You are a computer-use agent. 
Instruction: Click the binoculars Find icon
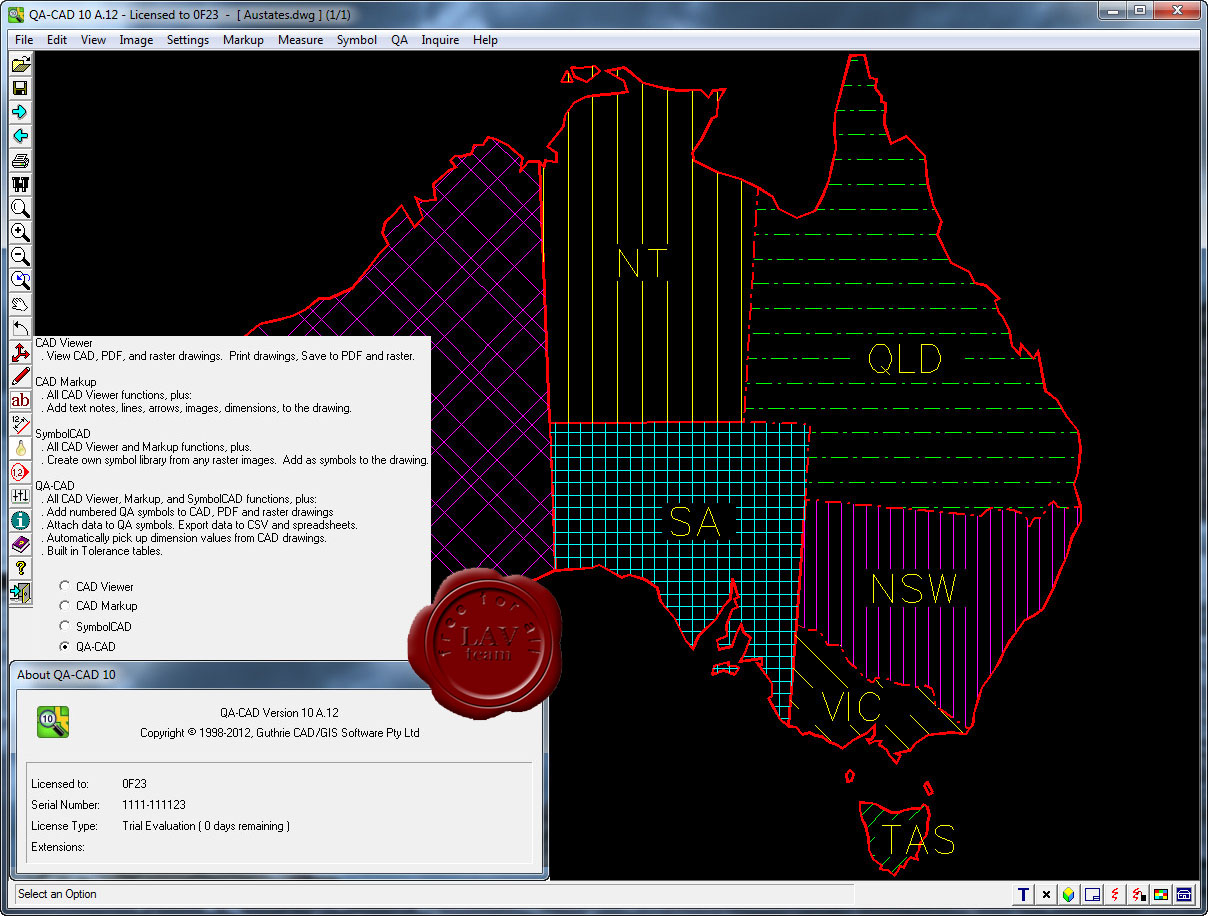tap(20, 184)
